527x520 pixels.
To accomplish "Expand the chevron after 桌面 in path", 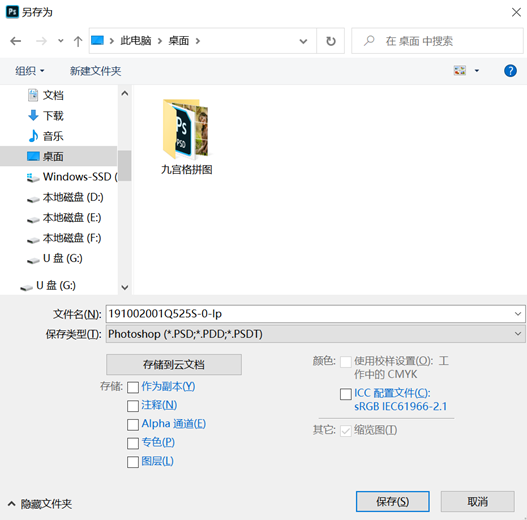I will tap(198, 41).
